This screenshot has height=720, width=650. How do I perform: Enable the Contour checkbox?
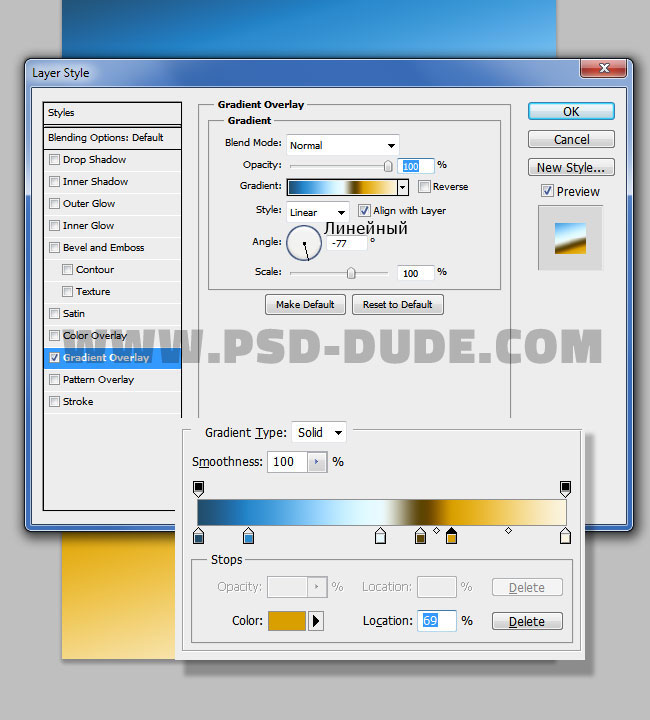click(67, 270)
